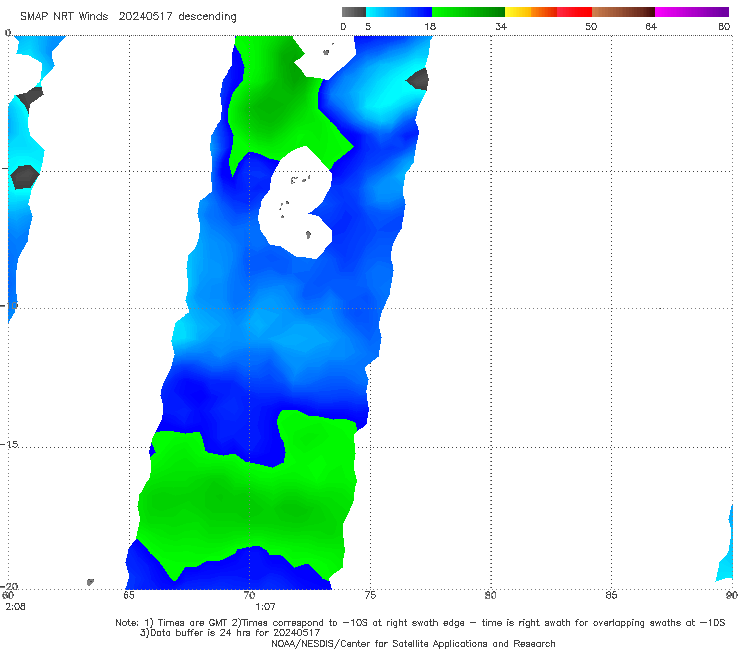740x650 pixels.
Task: Click the latitude axis label '-15'
Action: click(9, 444)
